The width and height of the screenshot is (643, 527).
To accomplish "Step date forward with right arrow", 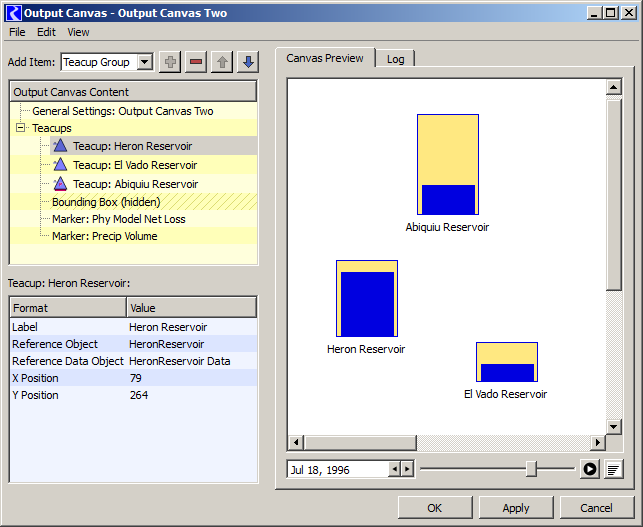I will pos(407,469).
